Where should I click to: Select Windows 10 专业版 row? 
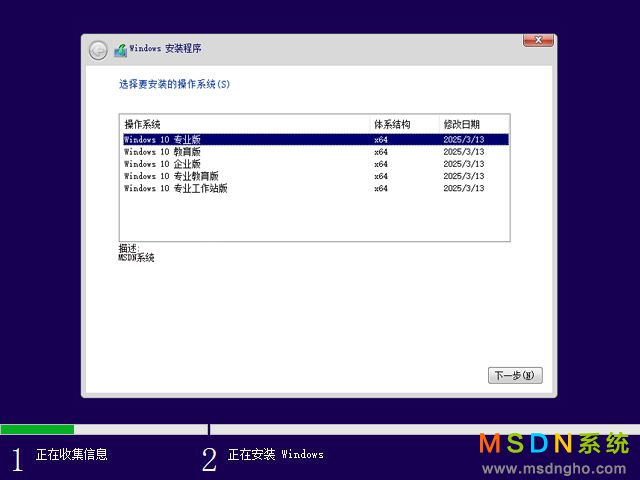[316, 140]
